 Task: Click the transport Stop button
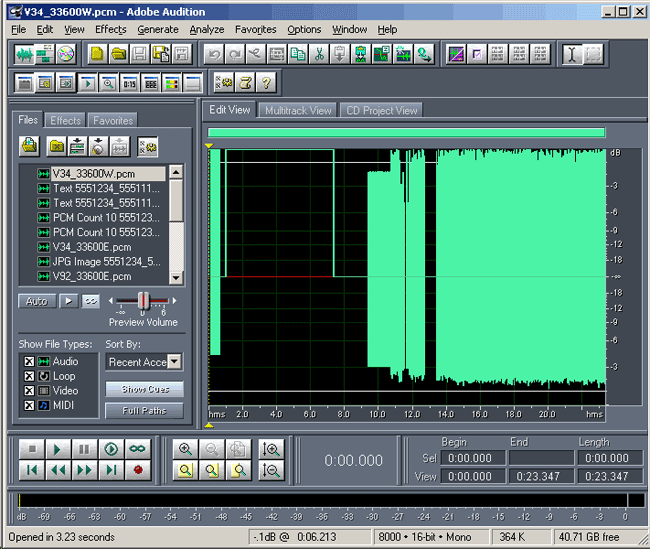click(32, 449)
